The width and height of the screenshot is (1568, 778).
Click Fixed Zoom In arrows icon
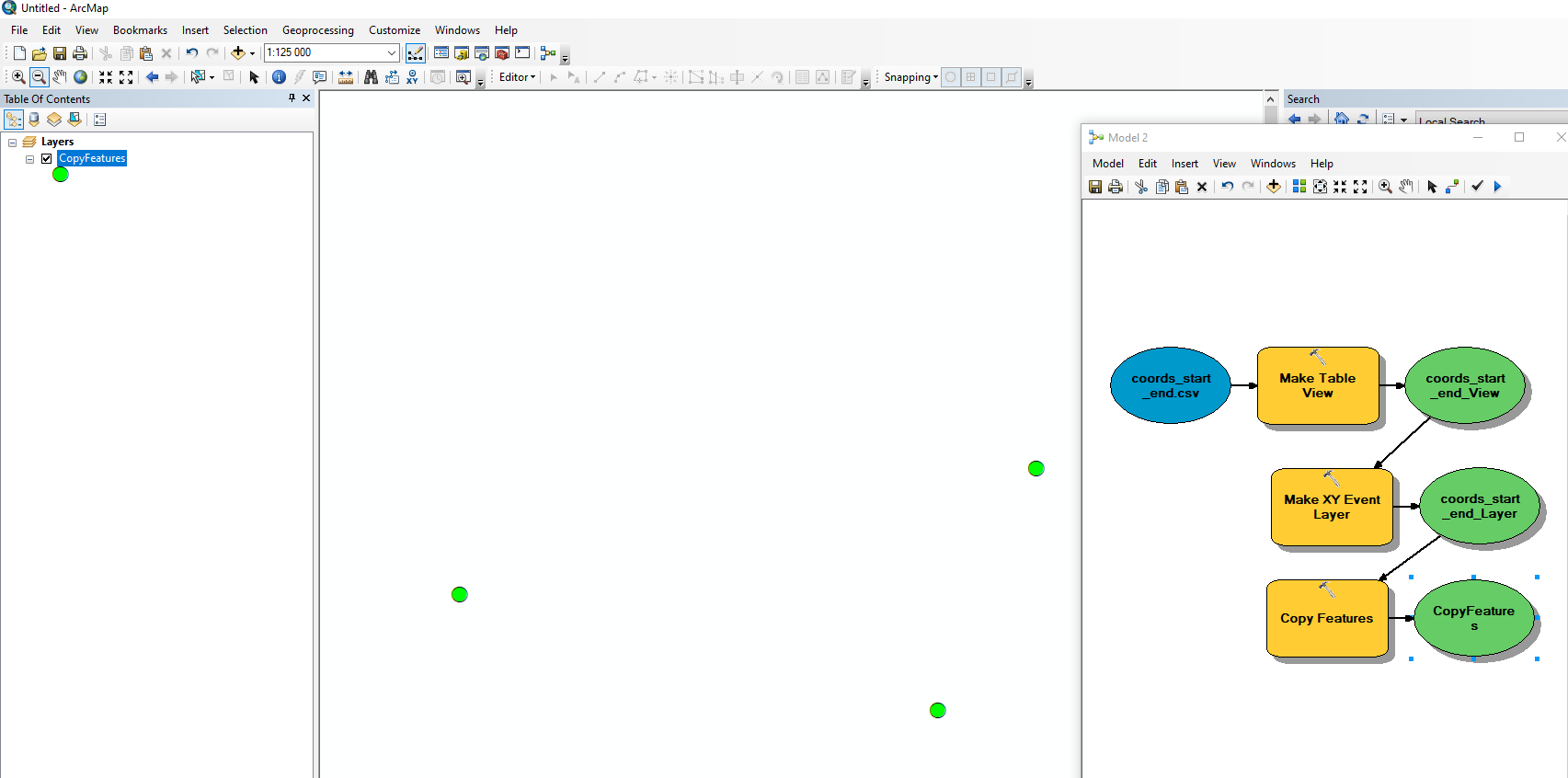coord(106,77)
